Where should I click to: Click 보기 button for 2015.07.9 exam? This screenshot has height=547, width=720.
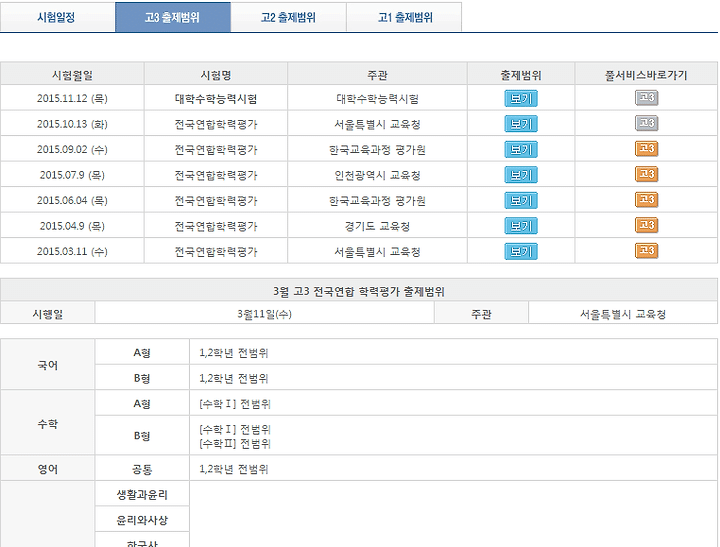coord(521,175)
